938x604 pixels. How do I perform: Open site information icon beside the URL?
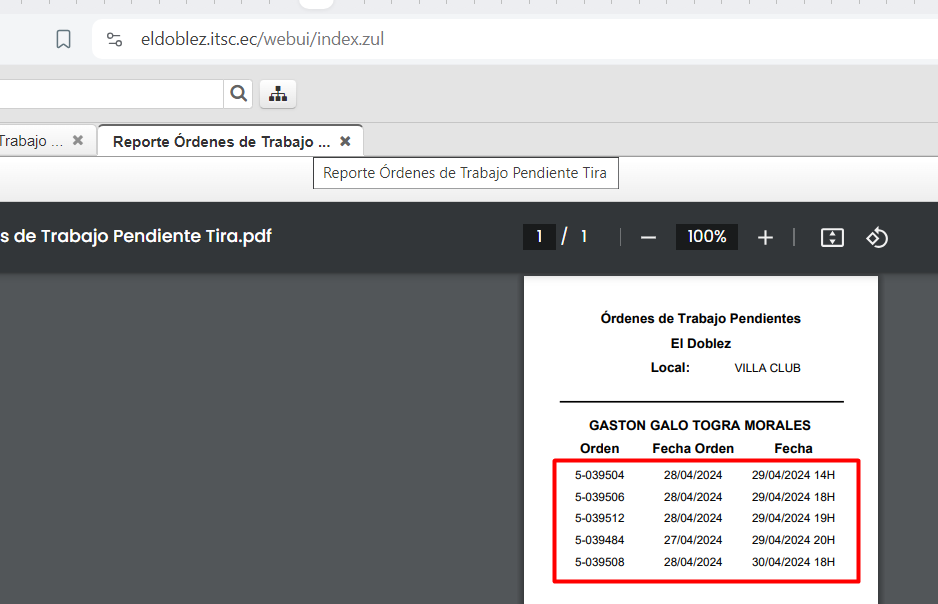click(114, 40)
